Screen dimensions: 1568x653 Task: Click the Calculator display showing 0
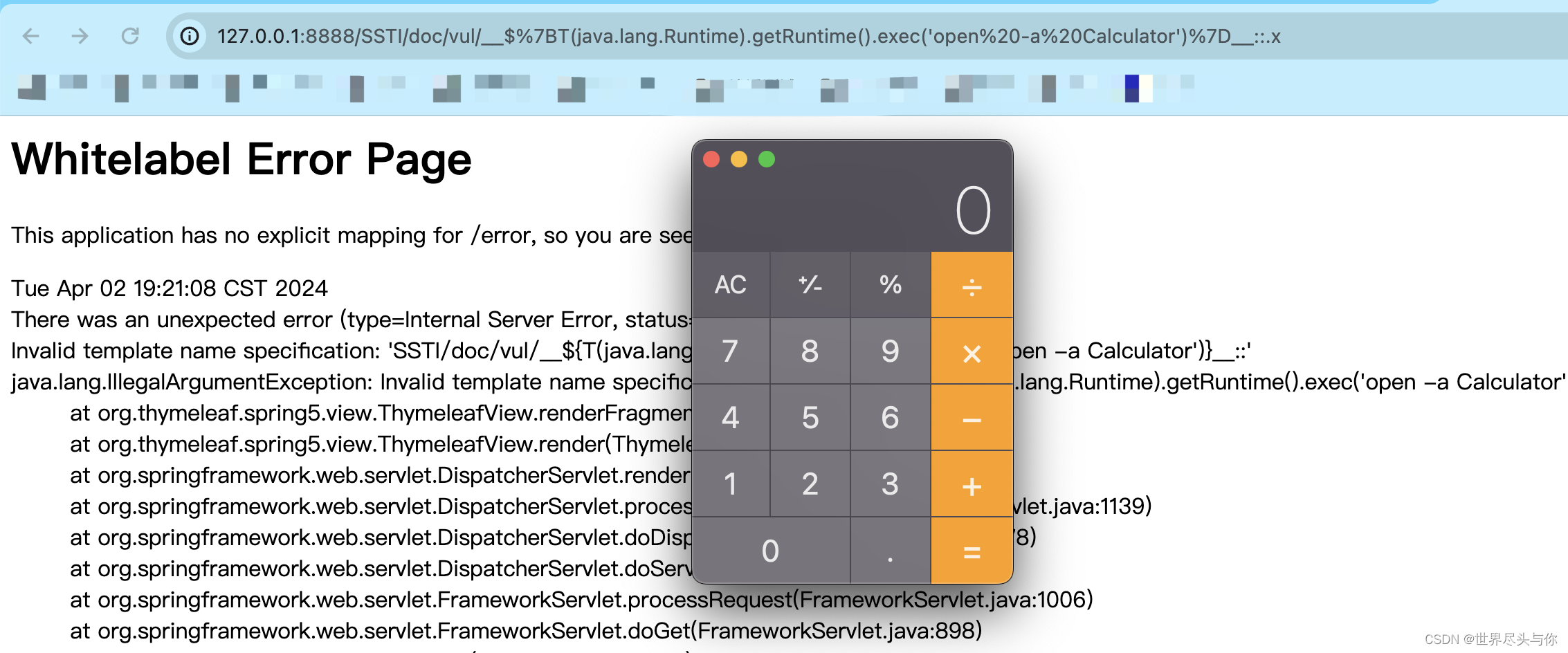click(x=974, y=210)
